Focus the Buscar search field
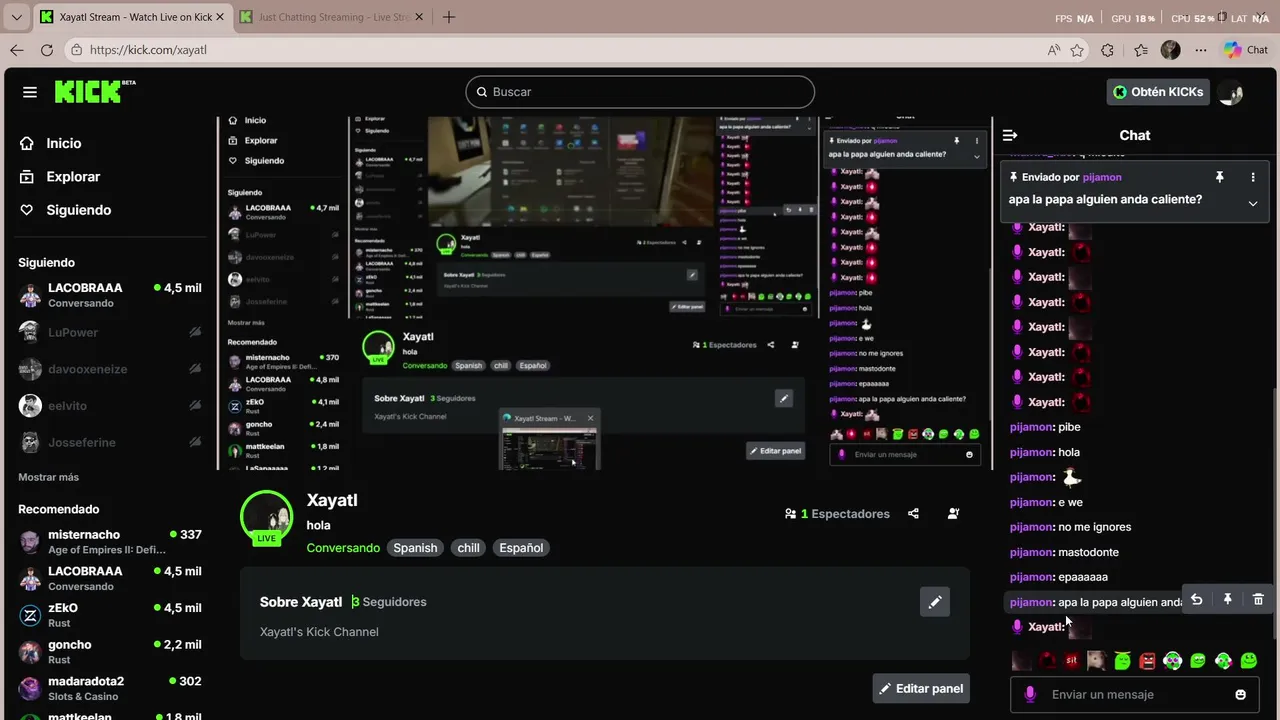This screenshot has width=1280, height=720. pyautogui.click(x=640, y=92)
